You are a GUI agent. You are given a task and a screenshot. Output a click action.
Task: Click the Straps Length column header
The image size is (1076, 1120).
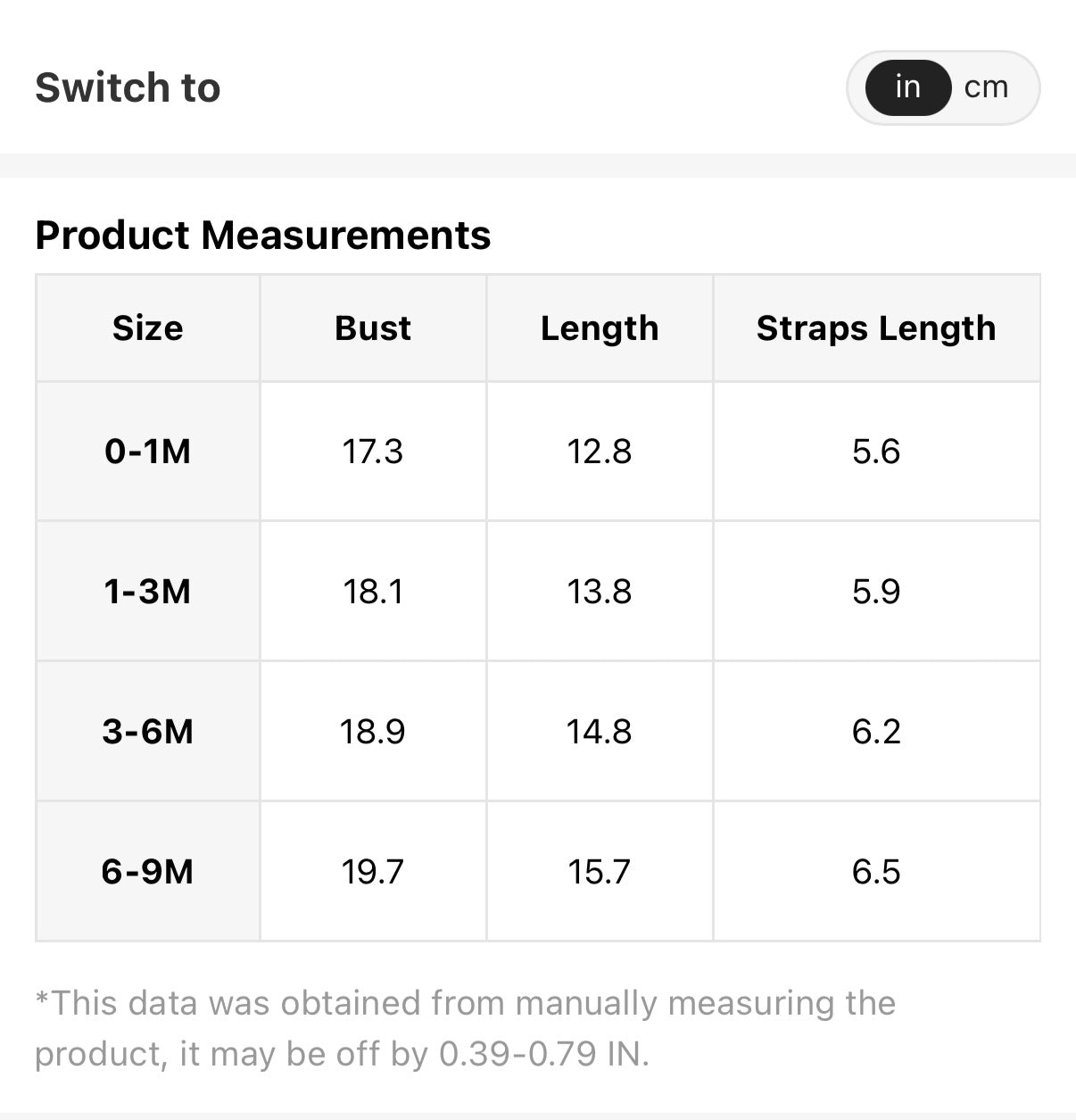(876, 328)
